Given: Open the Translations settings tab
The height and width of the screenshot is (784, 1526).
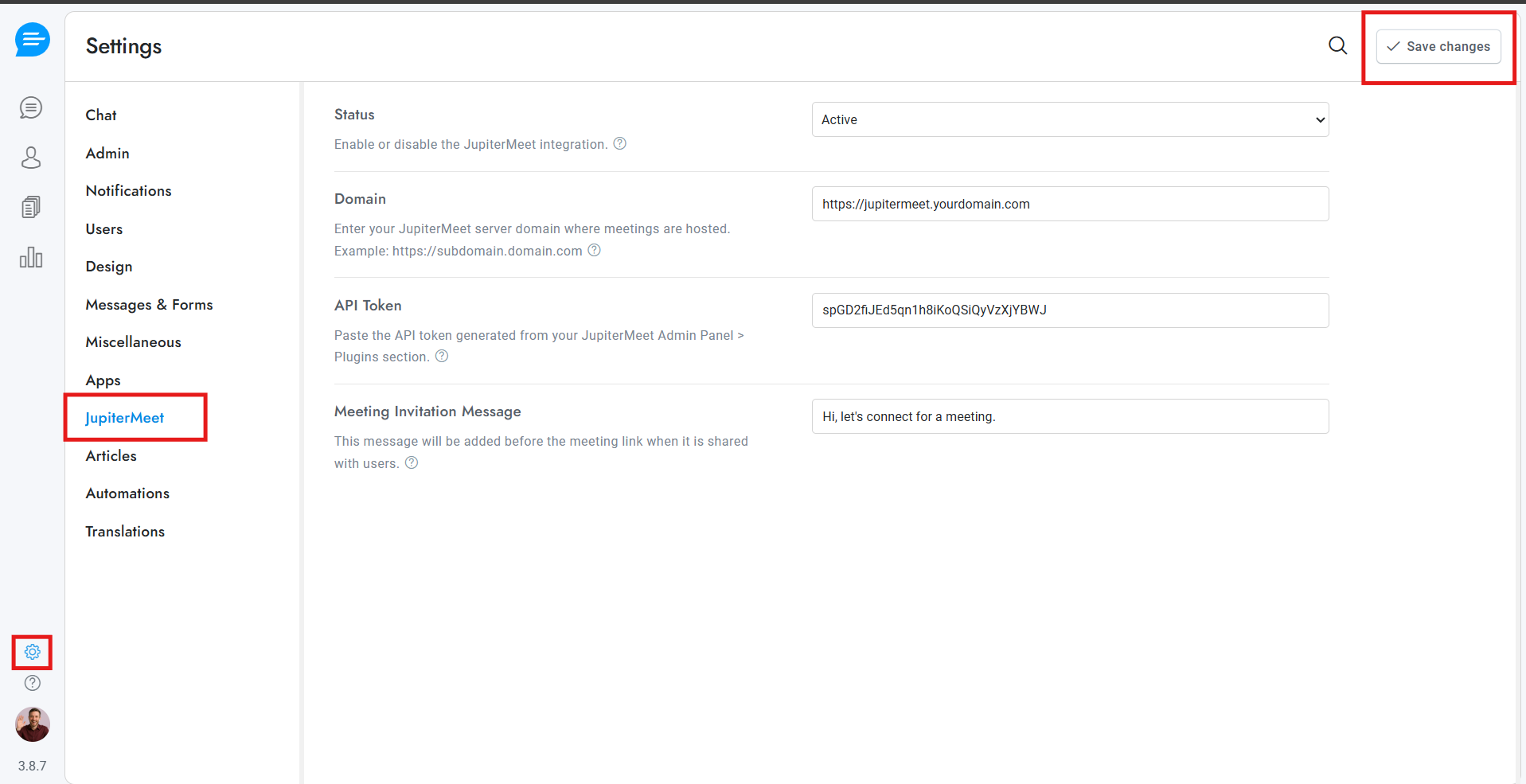Looking at the screenshot, I should pyautogui.click(x=126, y=532).
